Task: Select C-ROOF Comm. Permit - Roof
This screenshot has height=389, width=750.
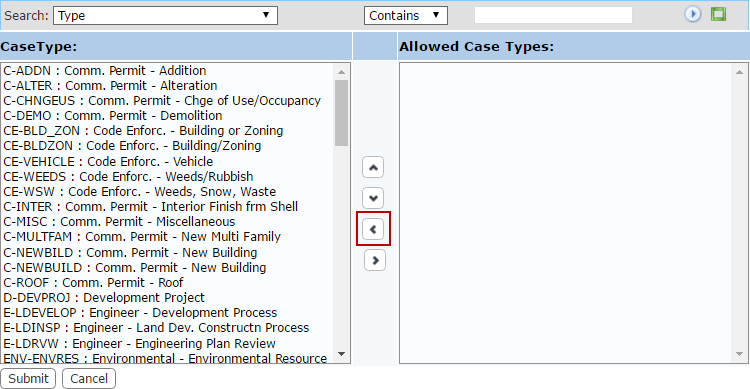Action: (x=93, y=283)
